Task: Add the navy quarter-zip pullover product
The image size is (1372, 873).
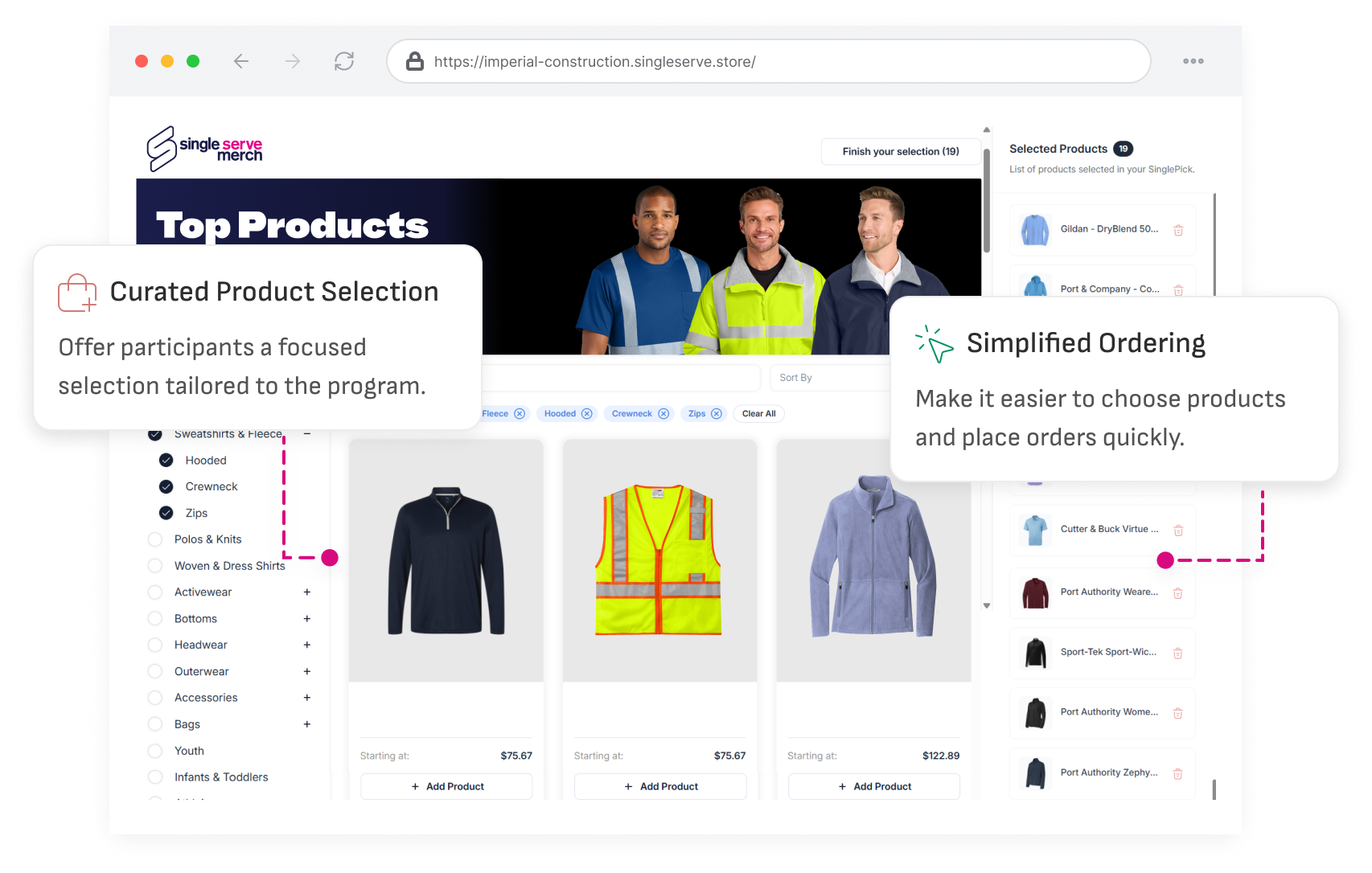Action: (446, 786)
